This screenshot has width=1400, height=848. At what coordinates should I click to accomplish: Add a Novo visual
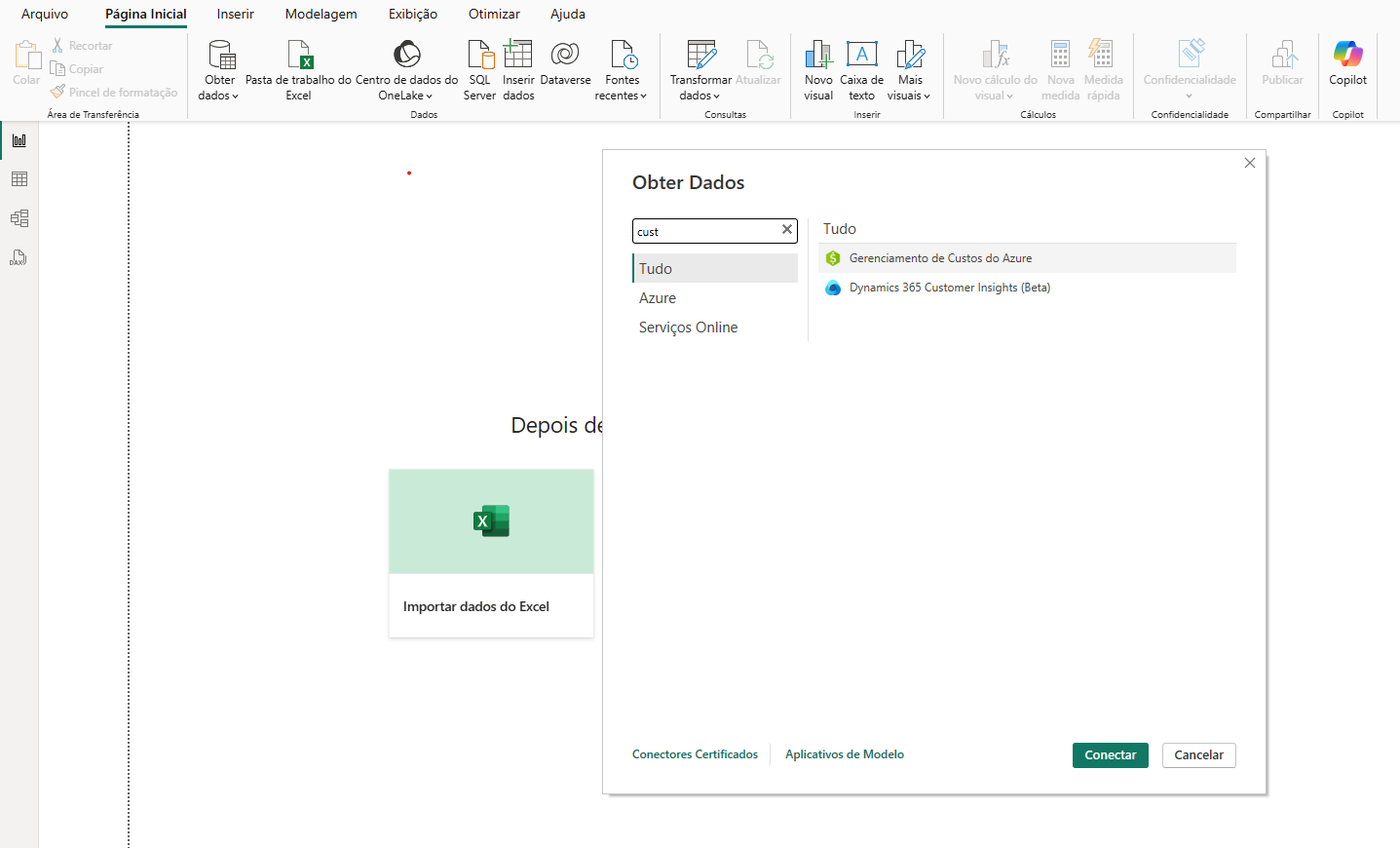coord(818,70)
